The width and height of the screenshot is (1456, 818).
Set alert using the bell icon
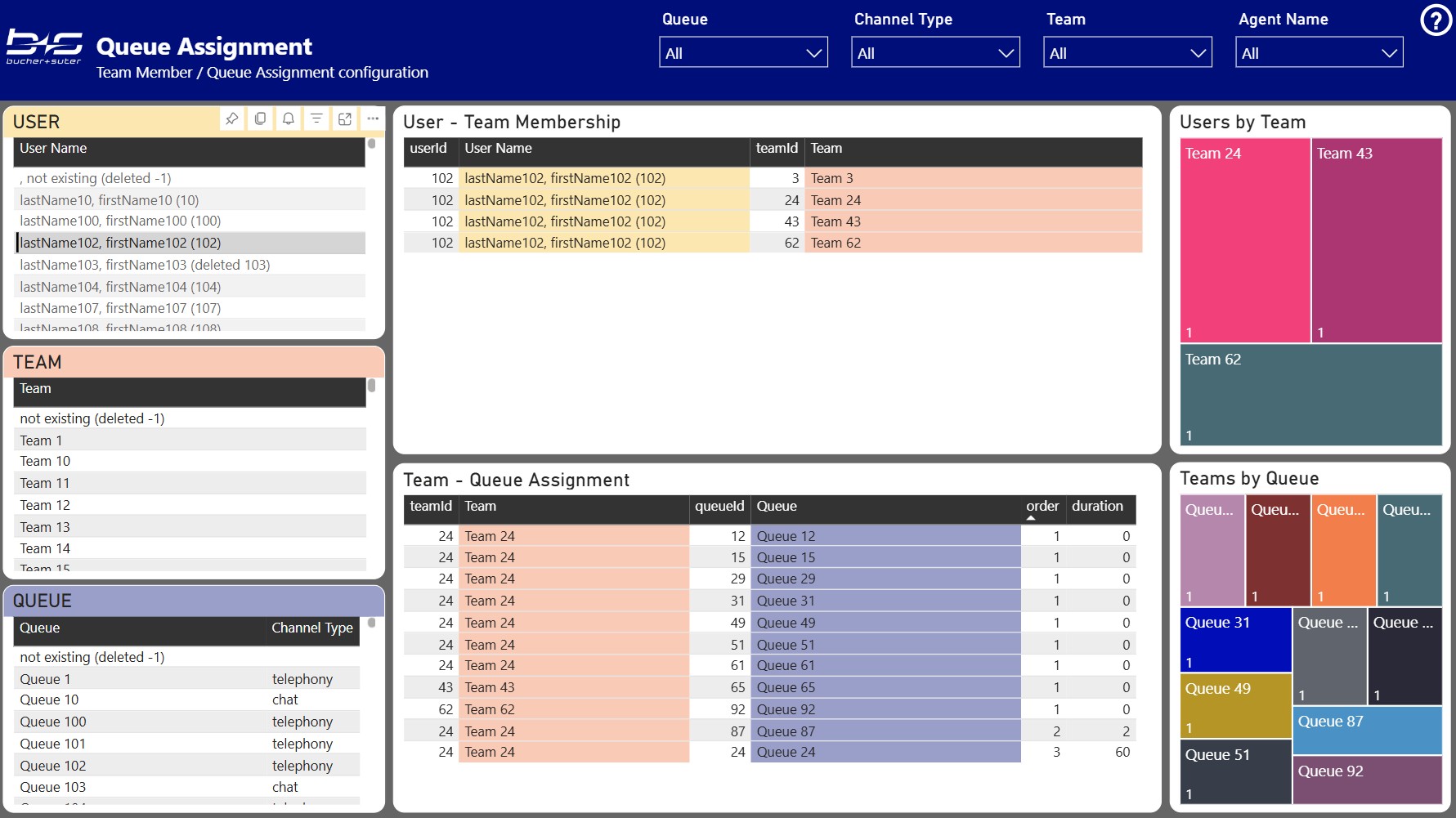coord(289,118)
